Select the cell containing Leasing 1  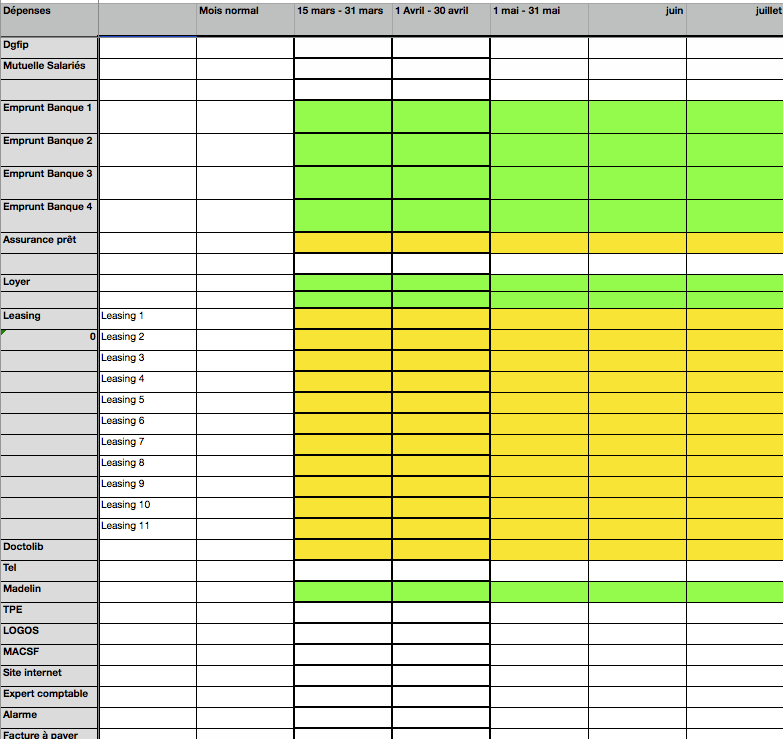(x=147, y=316)
